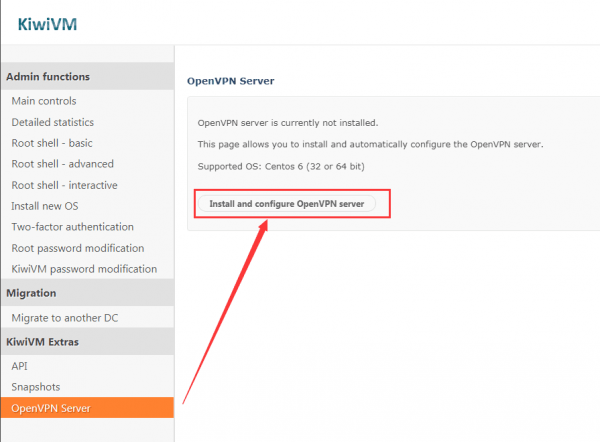Open Root shell - basic
This screenshot has width=600, height=442.
52,143
